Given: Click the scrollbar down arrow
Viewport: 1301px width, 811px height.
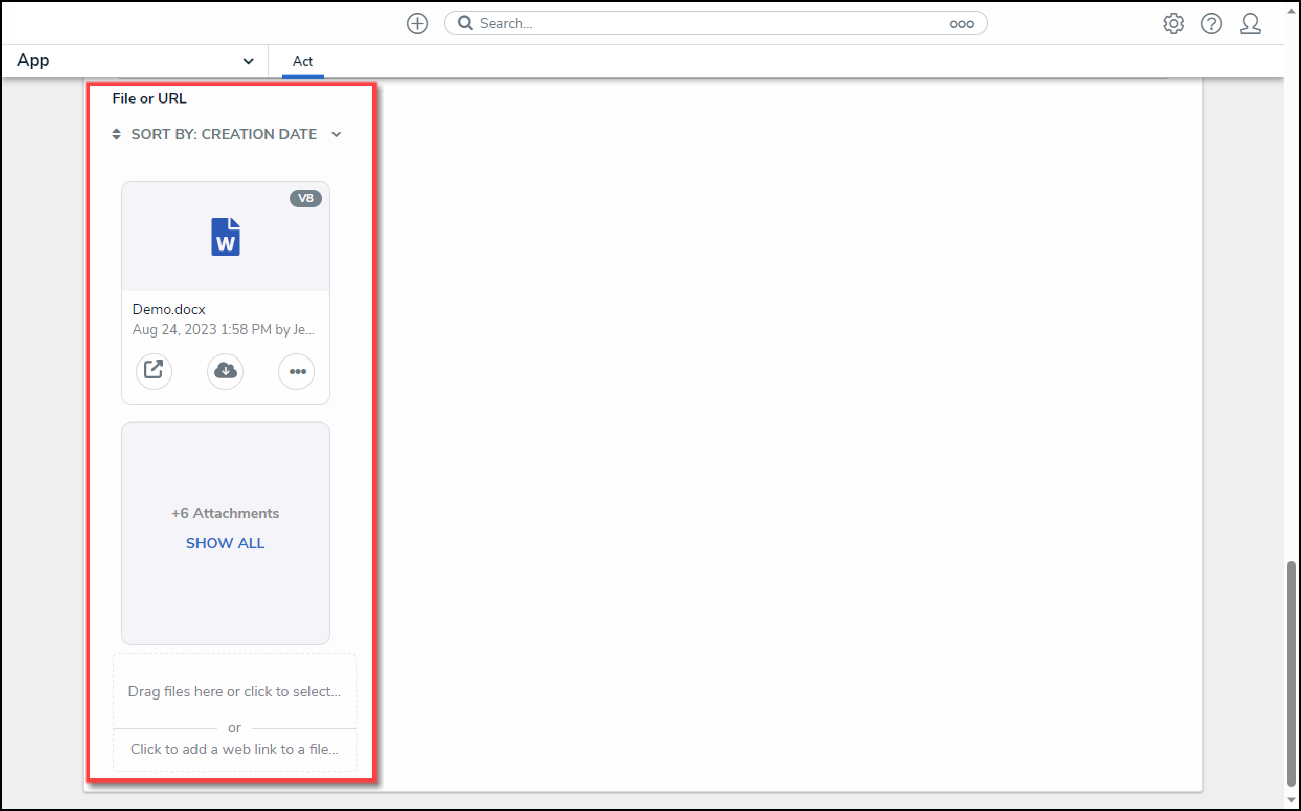Looking at the screenshot, I should coord(1291,800).
